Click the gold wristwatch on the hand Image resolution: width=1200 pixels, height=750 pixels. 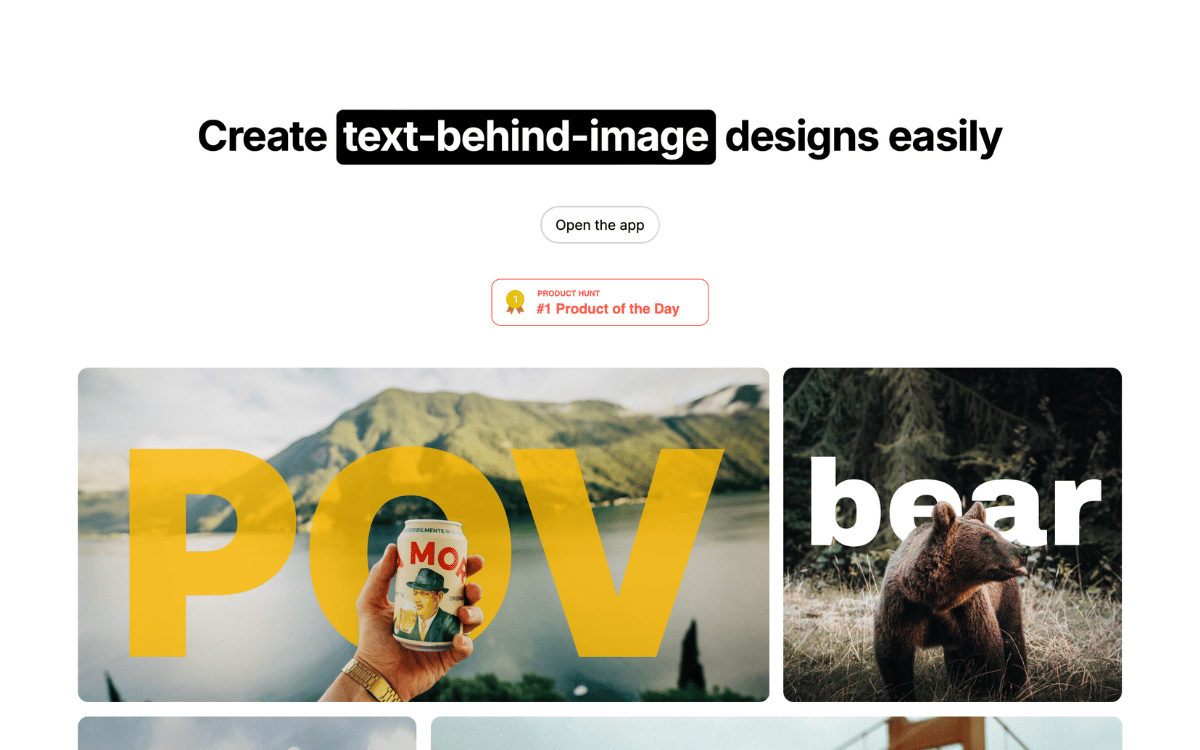pyautogui.click(x=374, y=681)
